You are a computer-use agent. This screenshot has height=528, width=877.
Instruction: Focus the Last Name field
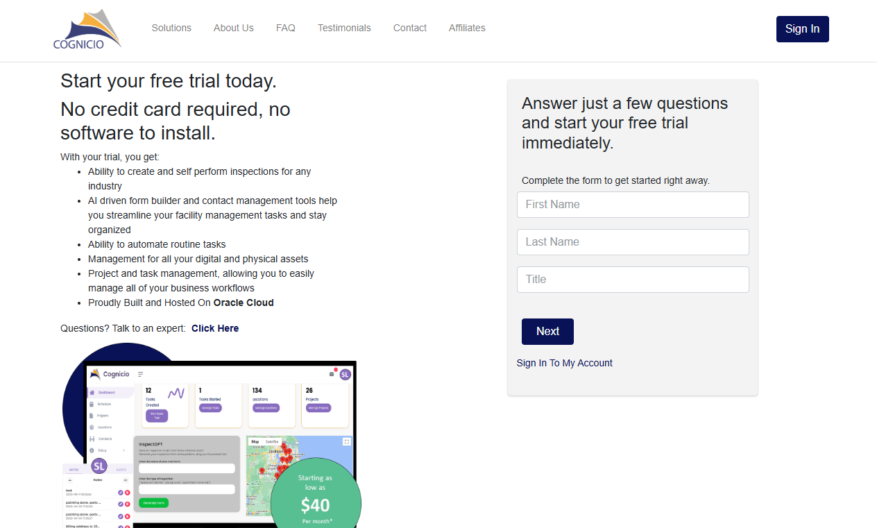click(x=633, y=242)
